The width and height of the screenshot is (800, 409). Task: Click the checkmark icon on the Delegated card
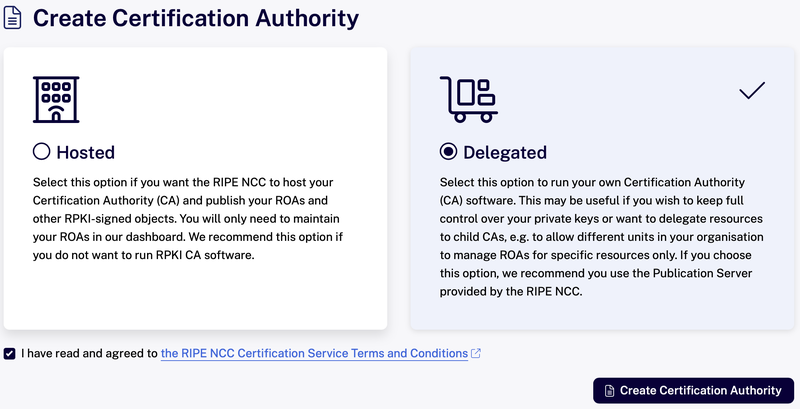pyautogui.click(x=752, y=91)
